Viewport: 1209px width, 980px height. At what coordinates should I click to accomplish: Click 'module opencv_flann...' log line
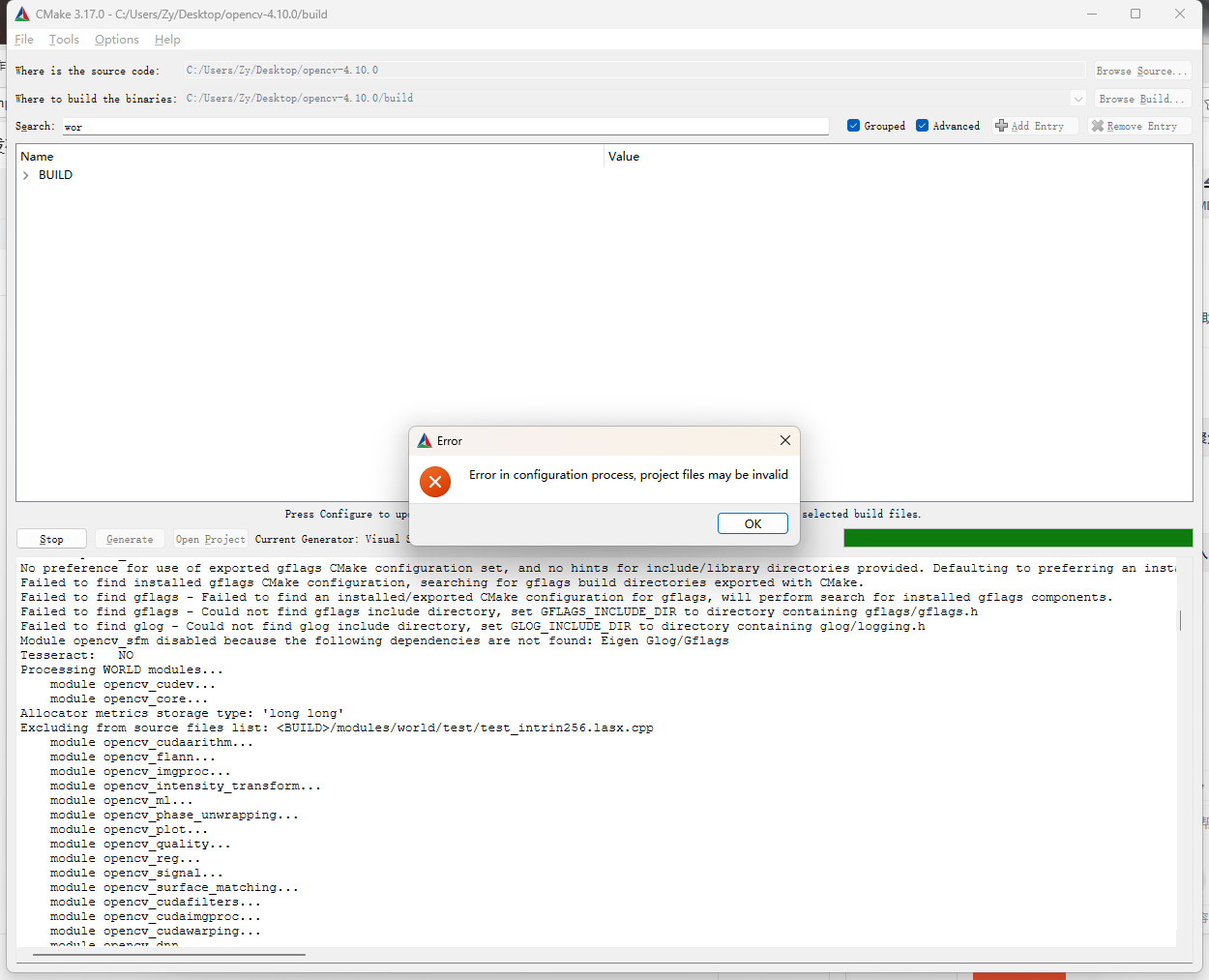[133, 757]
